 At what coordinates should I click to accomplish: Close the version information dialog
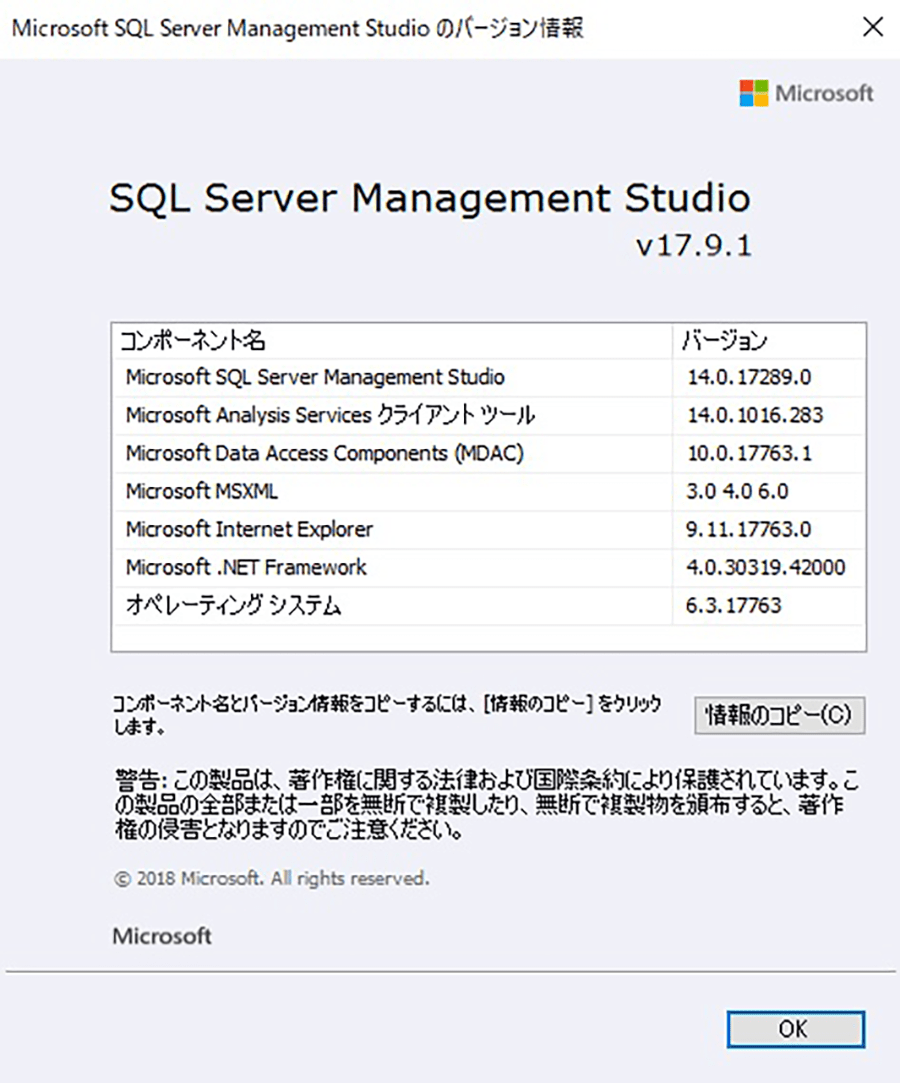point(873,27)
